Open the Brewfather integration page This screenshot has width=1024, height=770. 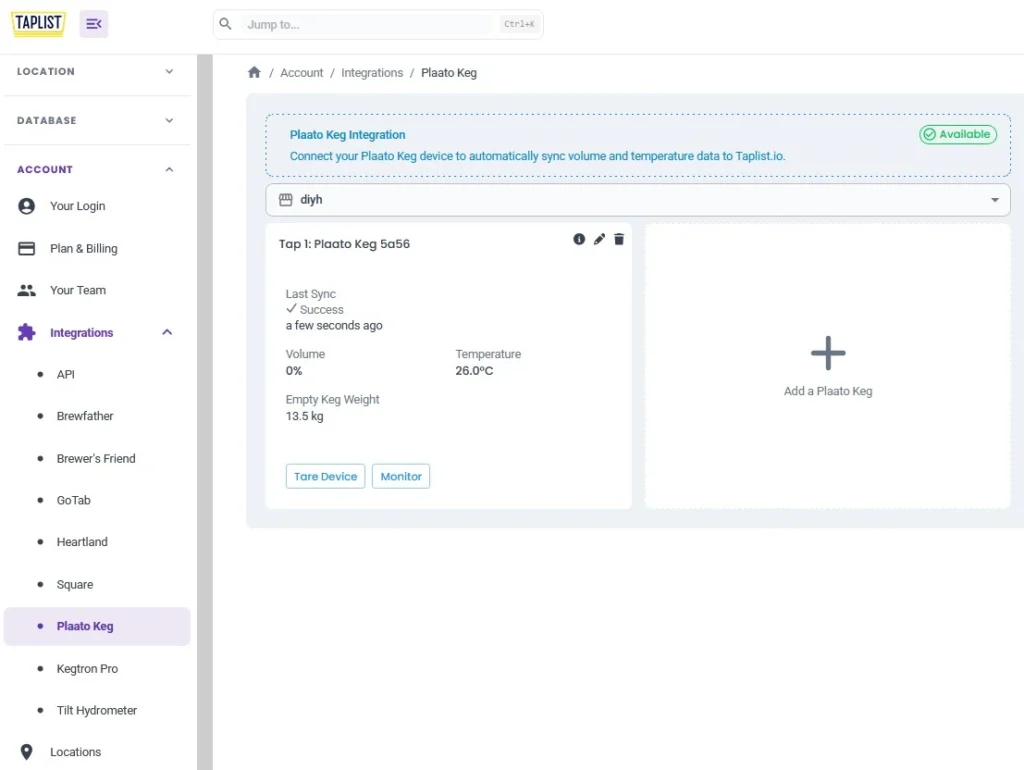85,416
